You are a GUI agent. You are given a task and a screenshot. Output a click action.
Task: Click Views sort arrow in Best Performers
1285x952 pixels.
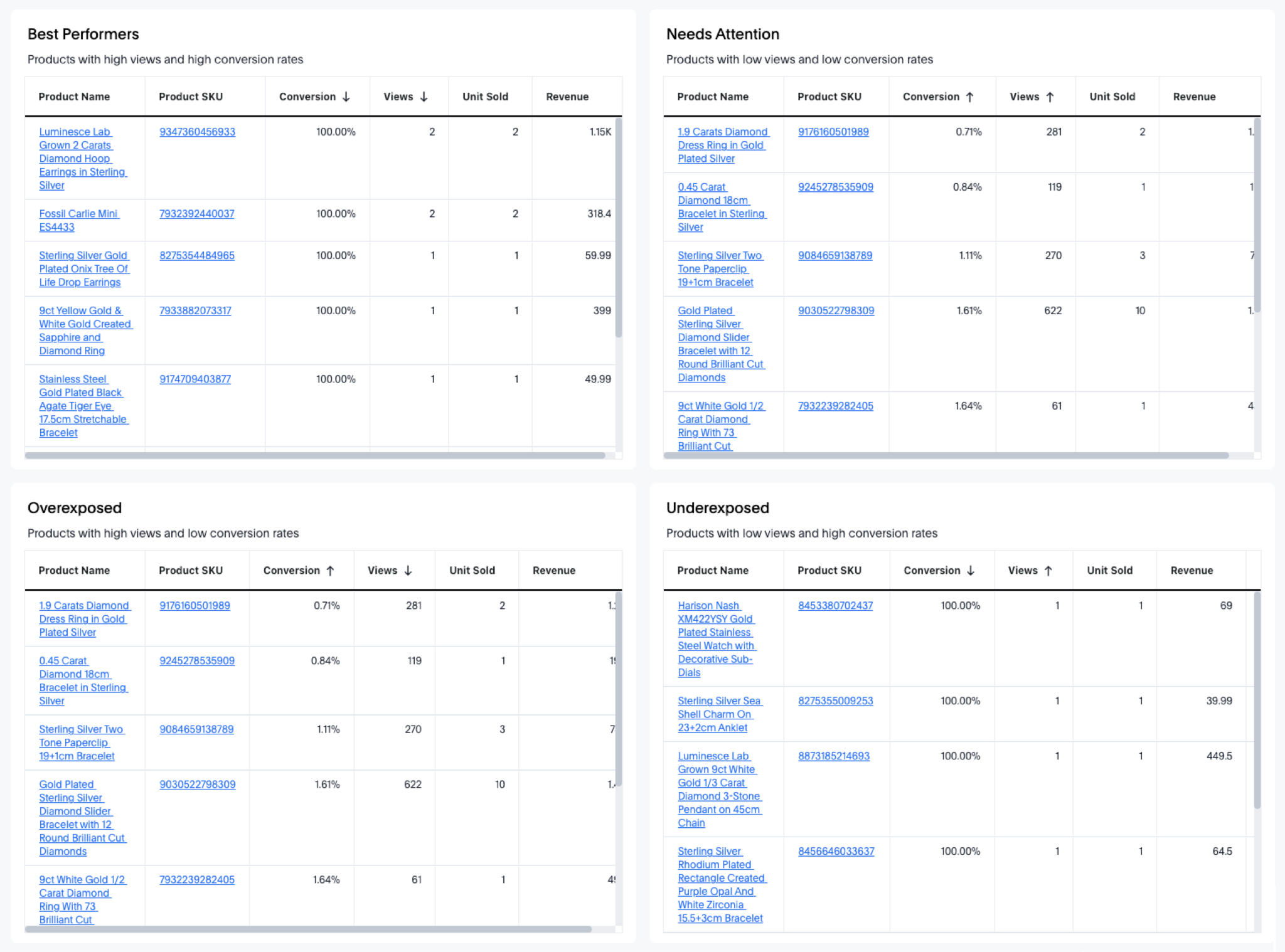pos(424,97)
